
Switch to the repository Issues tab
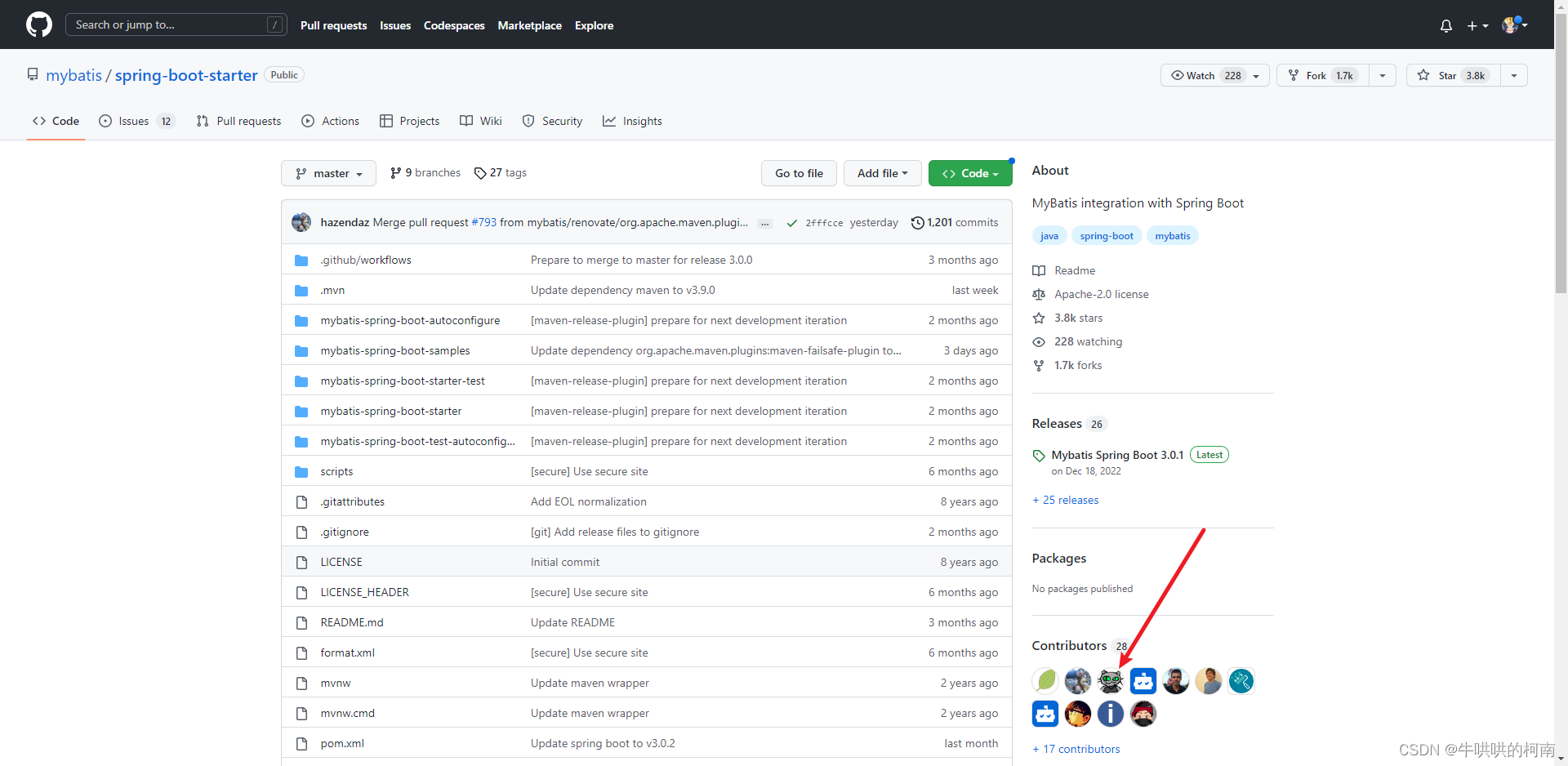tap(136, 121)
